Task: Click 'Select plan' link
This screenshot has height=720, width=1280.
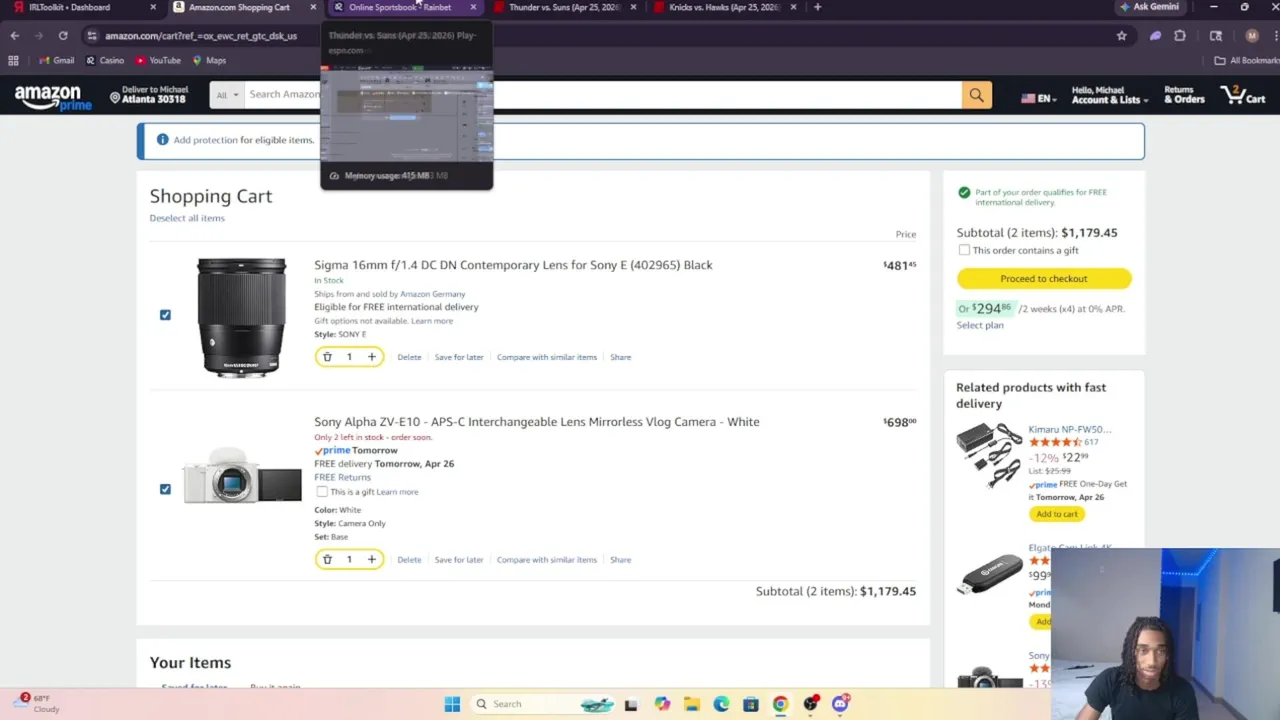Action: point(980,325)
